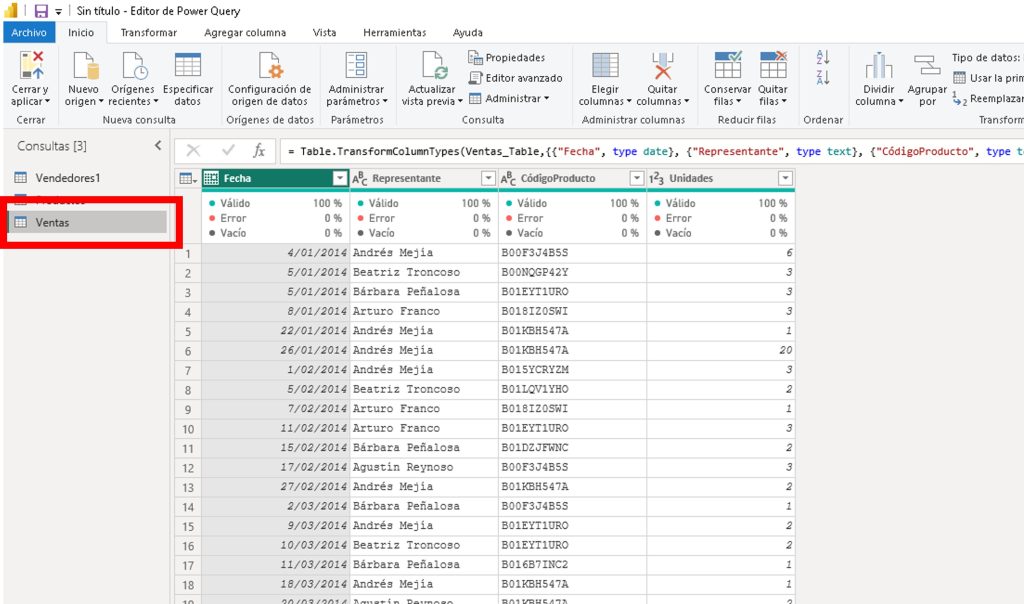The image size is (1024, 604).
Task: Click the Cerrar y aplicar icon
Action: point(31,67)
